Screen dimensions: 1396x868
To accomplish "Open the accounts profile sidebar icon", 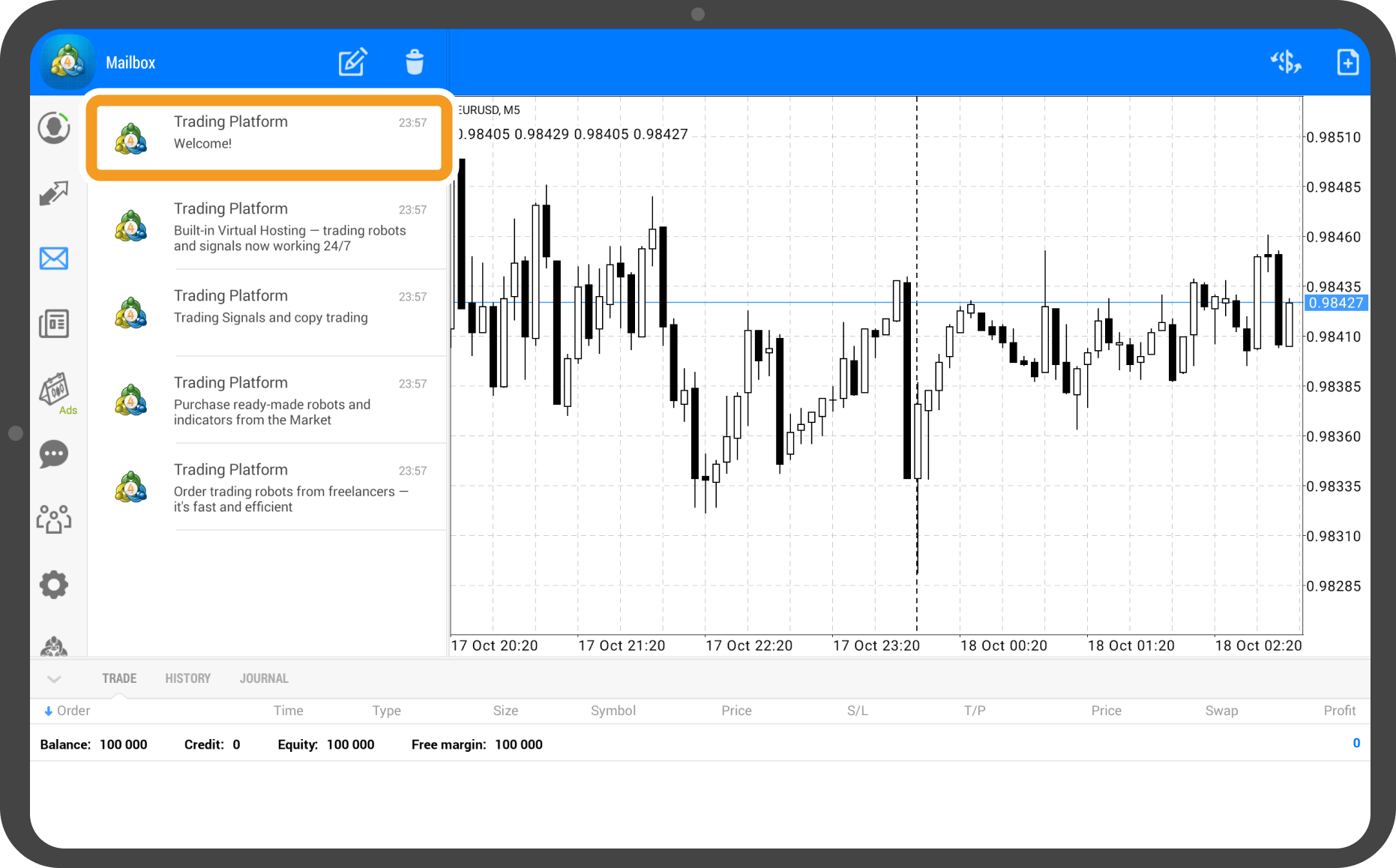I will (53, 128).
